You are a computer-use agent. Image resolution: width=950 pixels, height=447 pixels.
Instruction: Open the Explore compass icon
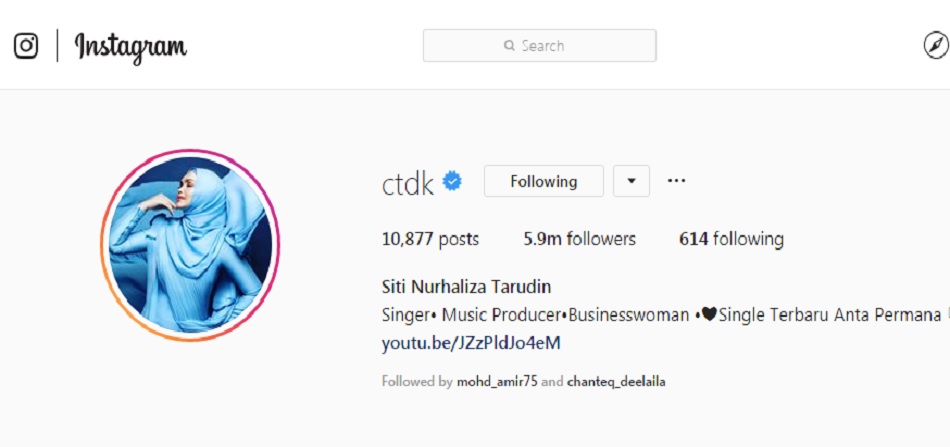(x=936, y=46)
